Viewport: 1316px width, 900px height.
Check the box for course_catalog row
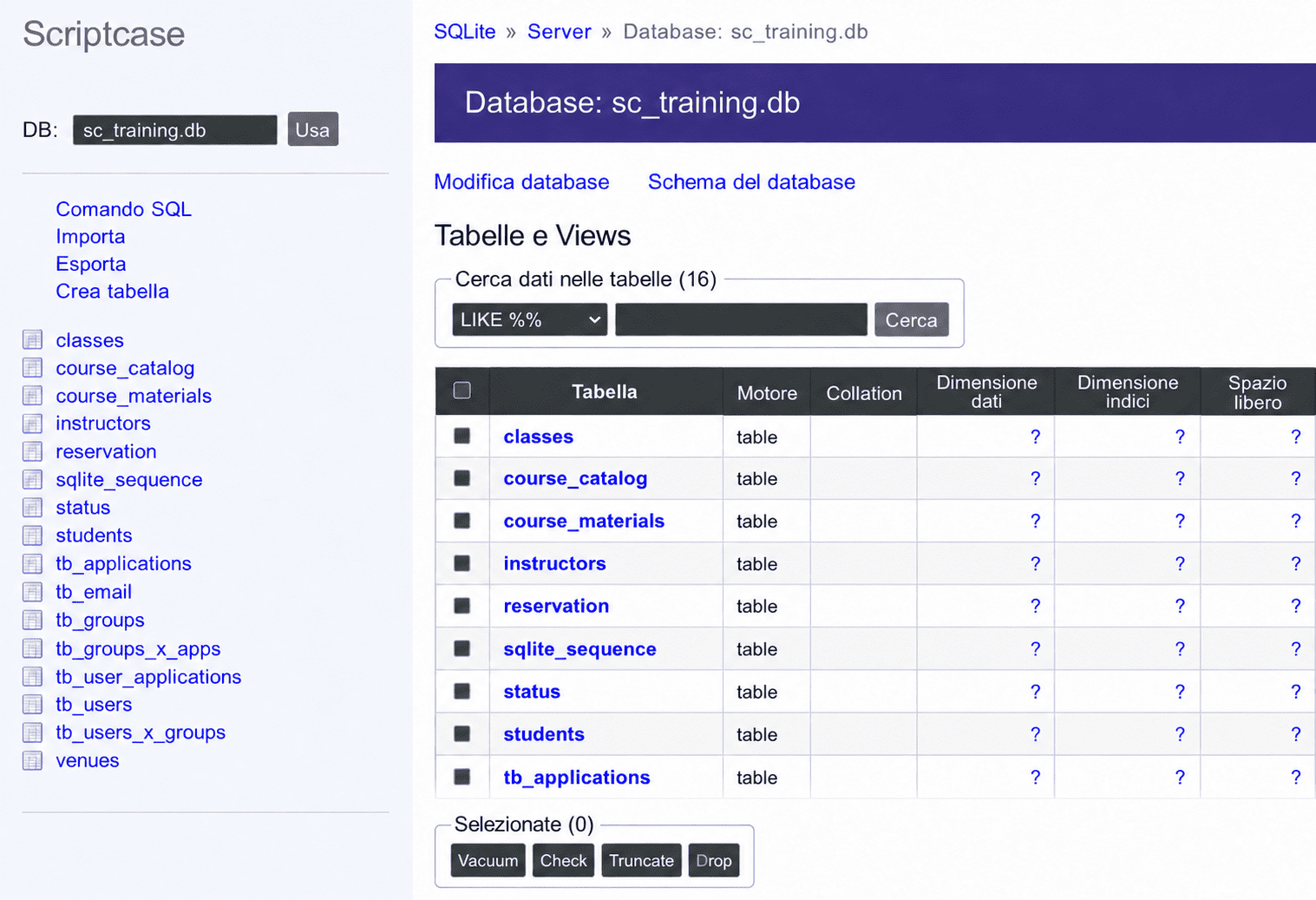tap(462, 478)
